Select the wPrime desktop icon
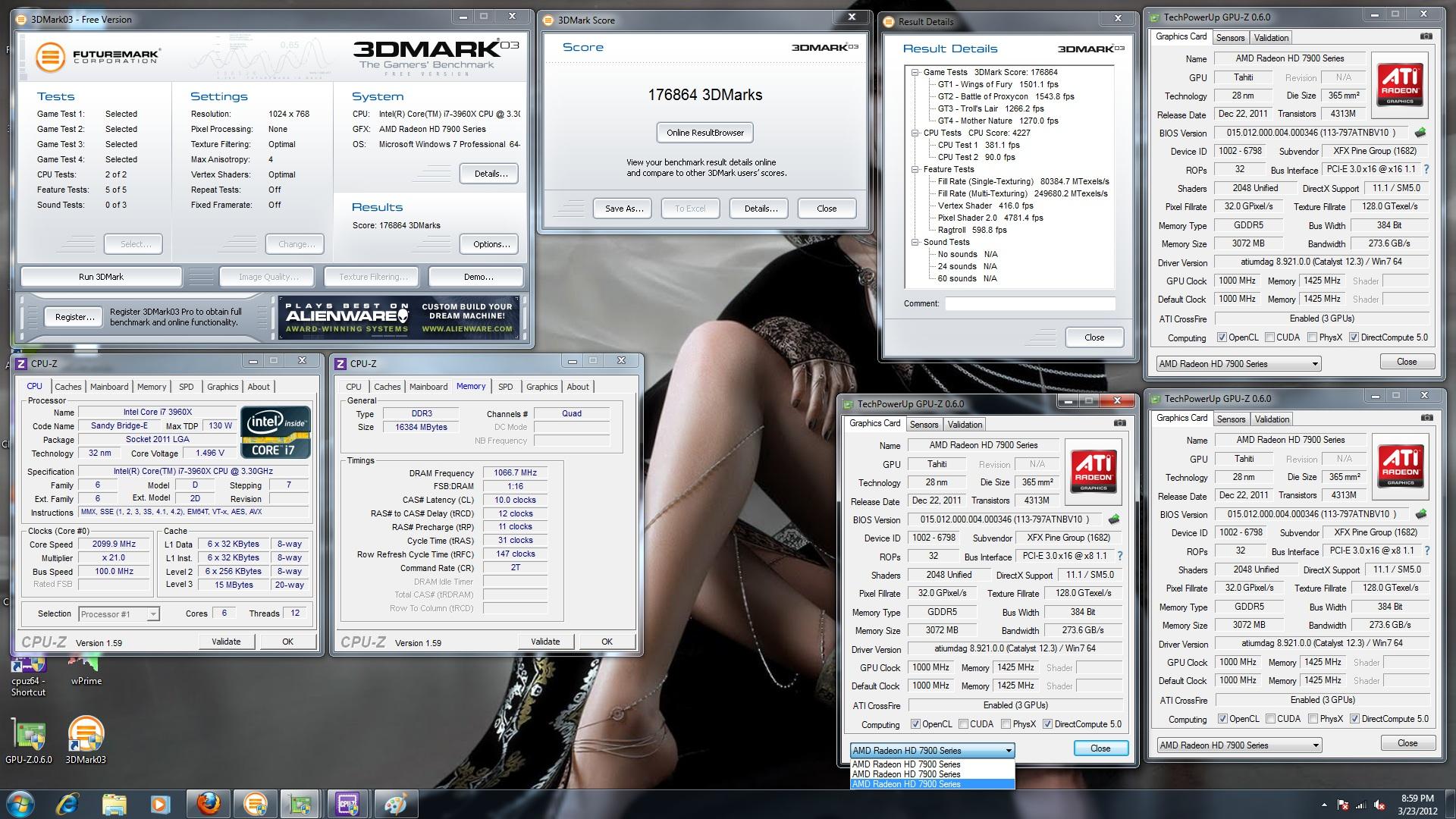Screen dimensions: 1456x819 [86, 670]
